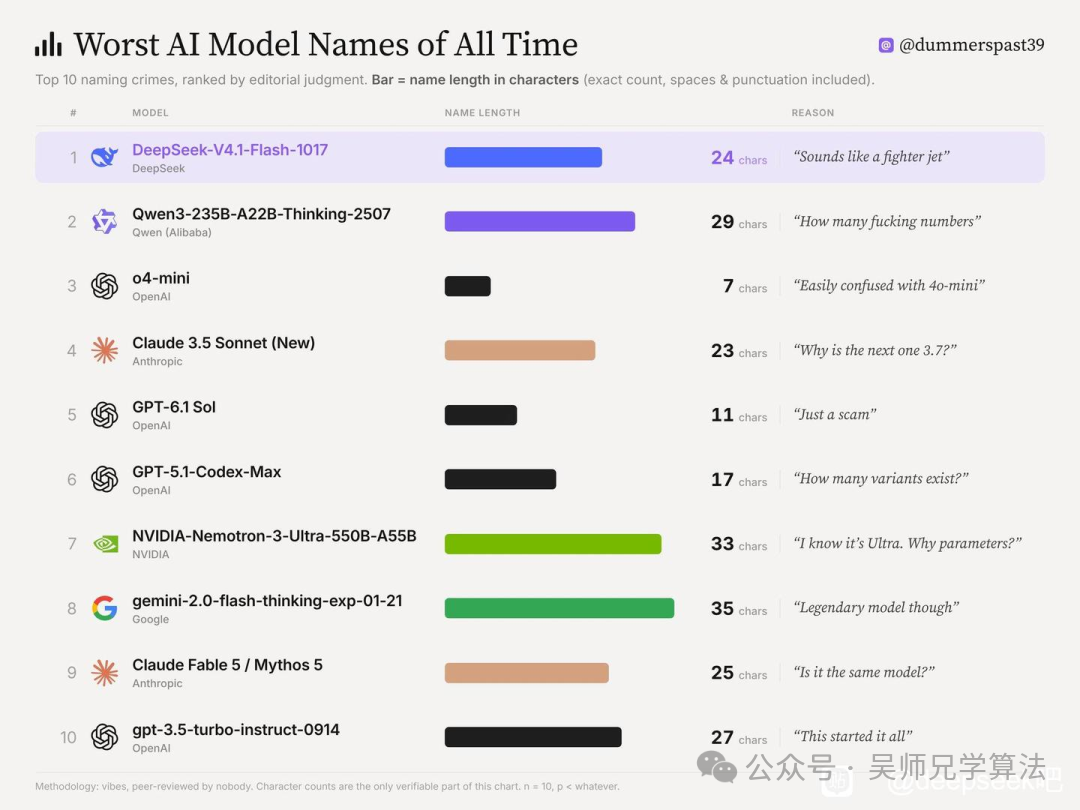Click the "Qwen (Alibaba)" company label
Viewport: 1080px width, 810px height.
coord(172,233)
